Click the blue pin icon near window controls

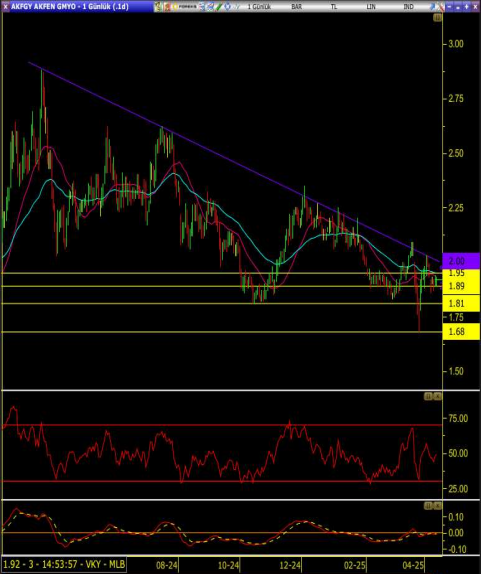pos(432,7)
